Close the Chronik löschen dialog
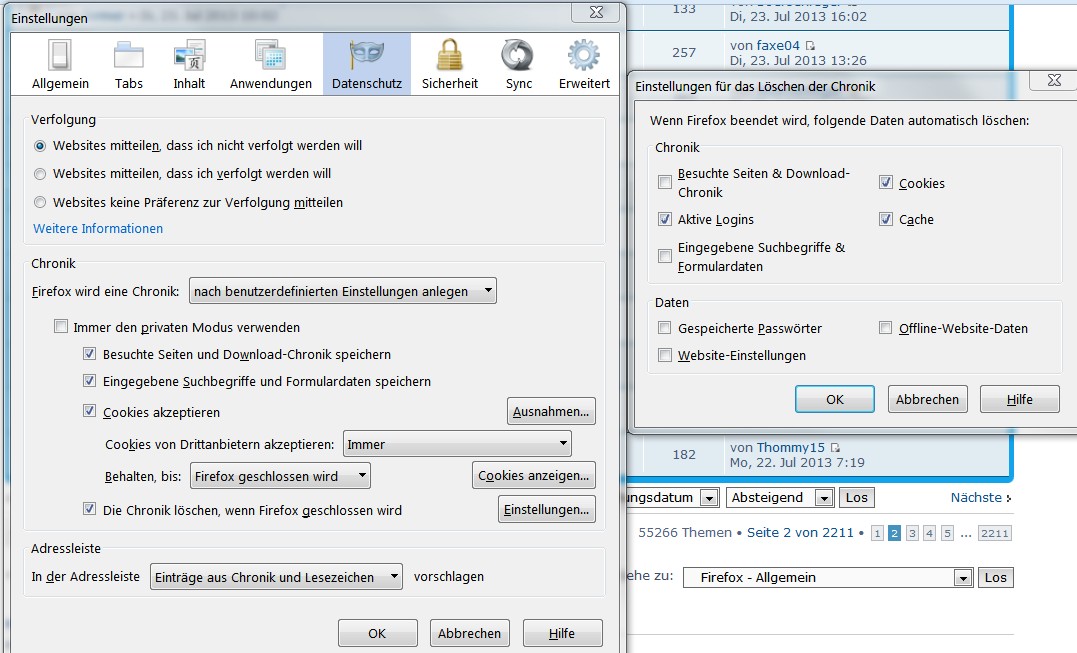 pyautogui.click(x=1054, y=80)
